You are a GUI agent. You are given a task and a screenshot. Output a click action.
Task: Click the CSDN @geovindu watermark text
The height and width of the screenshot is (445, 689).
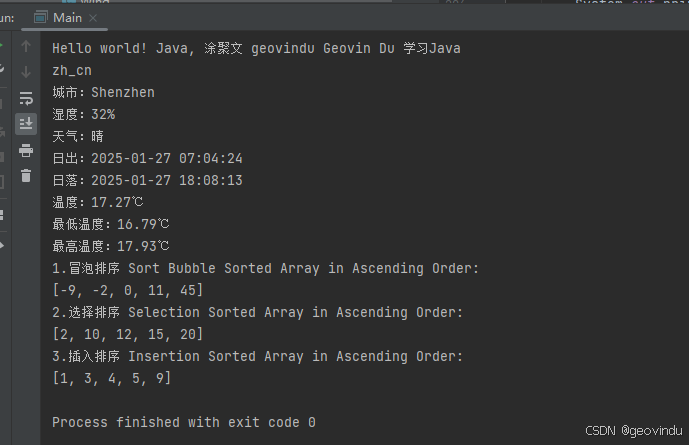click(x=634, y=431)
